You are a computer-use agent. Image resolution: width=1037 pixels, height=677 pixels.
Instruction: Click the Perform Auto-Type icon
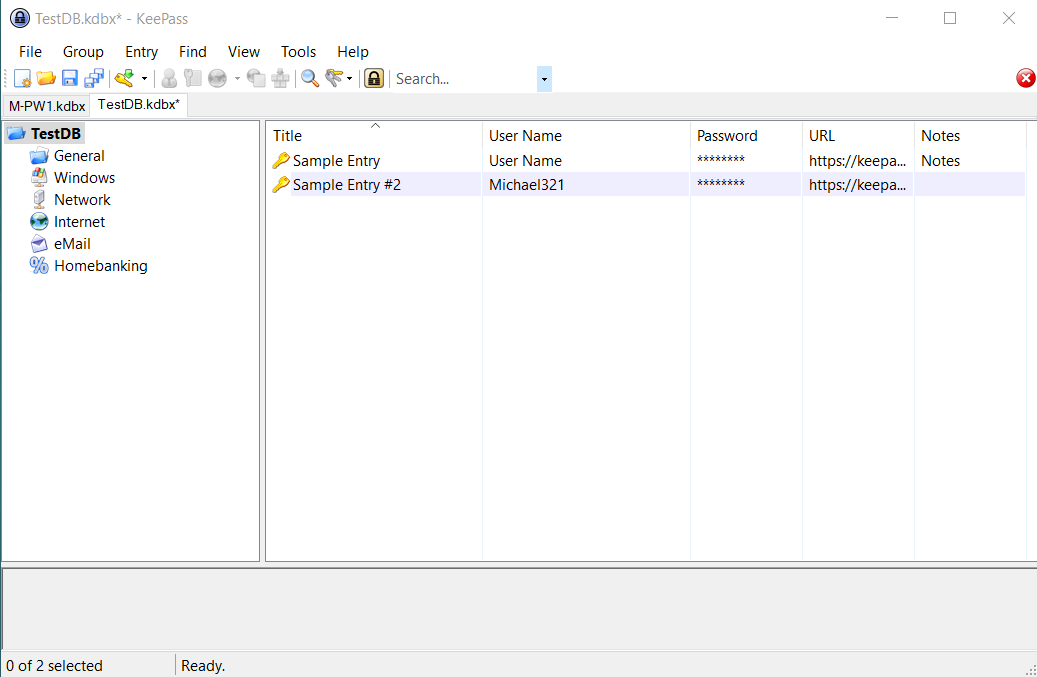280,79
